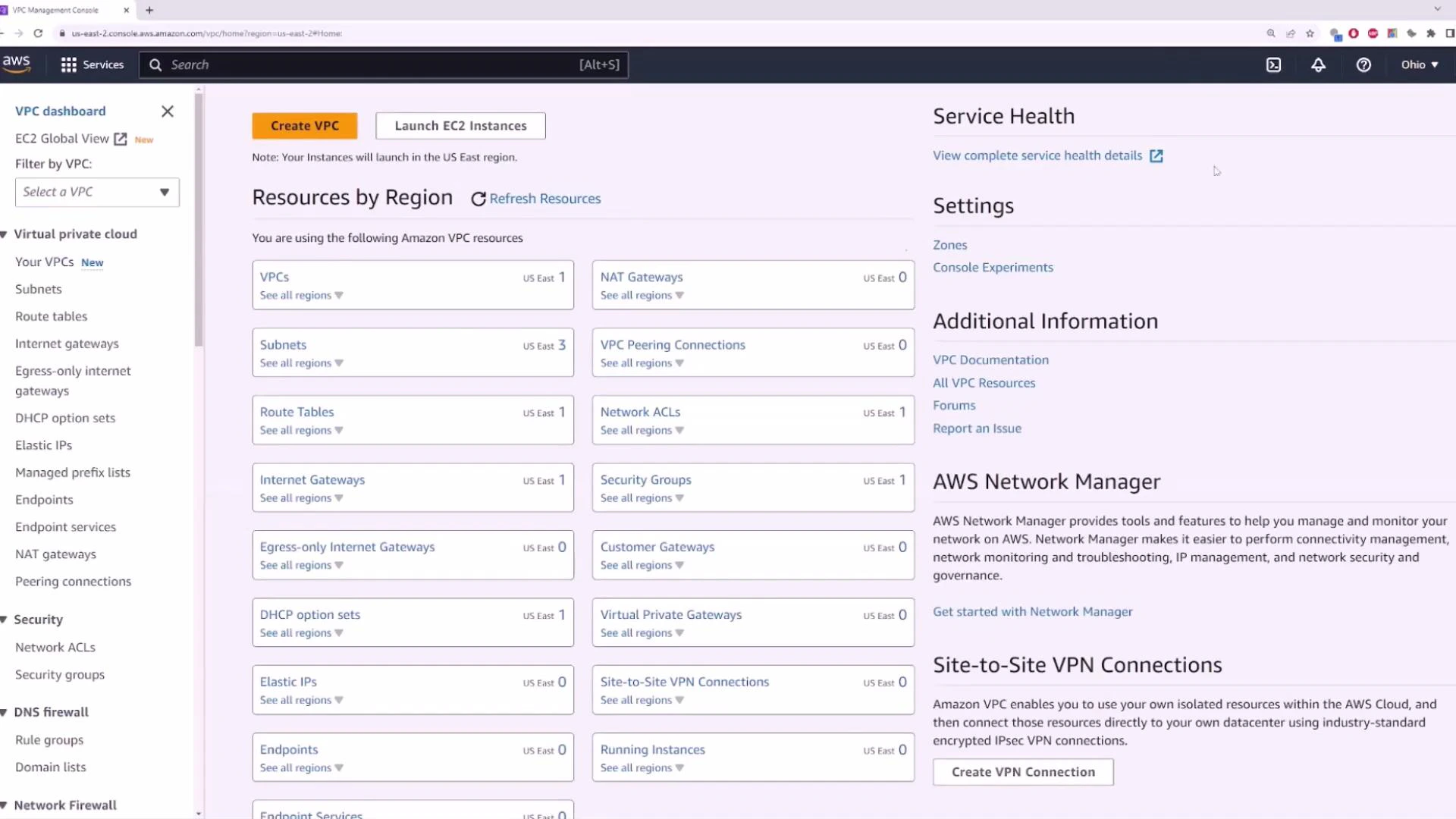The height and width of the screenshot is (819, 1456).
Task: Open the AWS help menu
Action: point(1363,64)
